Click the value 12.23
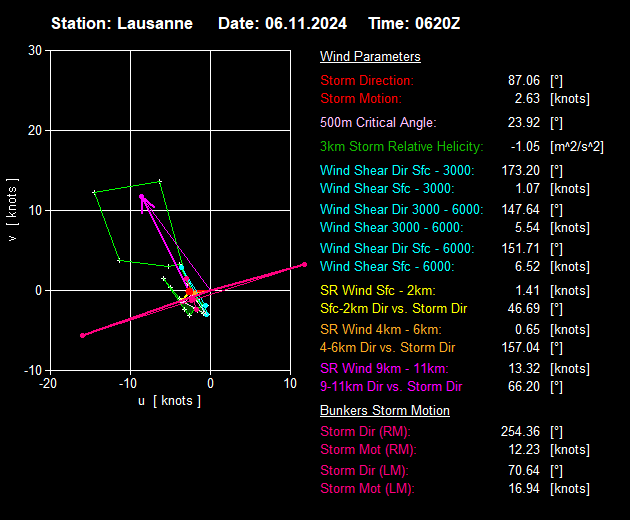Viewport: 630px width, 520px height. [x=524, y=450]
